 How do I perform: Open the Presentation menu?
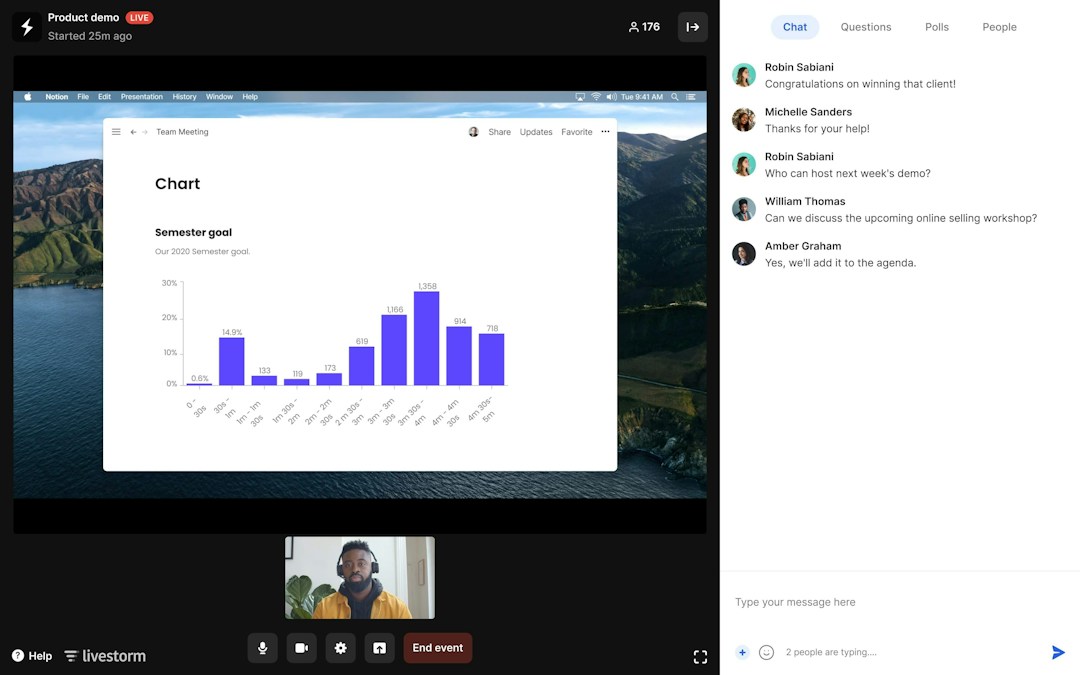pyautogui.click(x=142, y=97)
